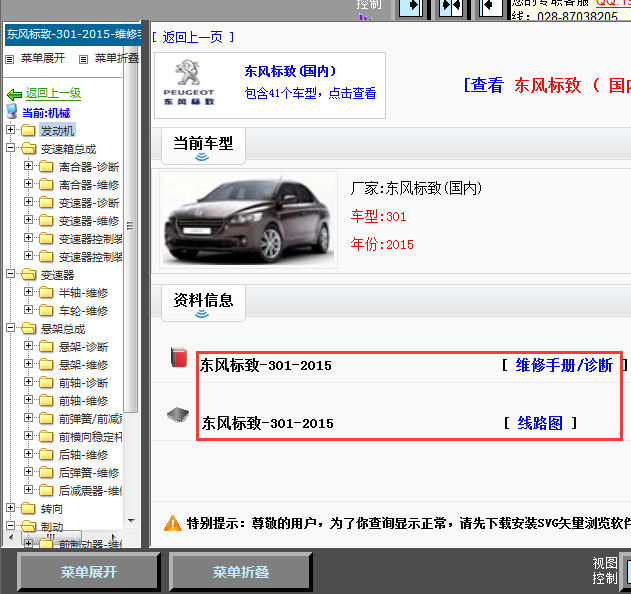Viewport: 631px width, 594px height.
Task: Select the 制动 tree item
Action: (x=52, y=527)
